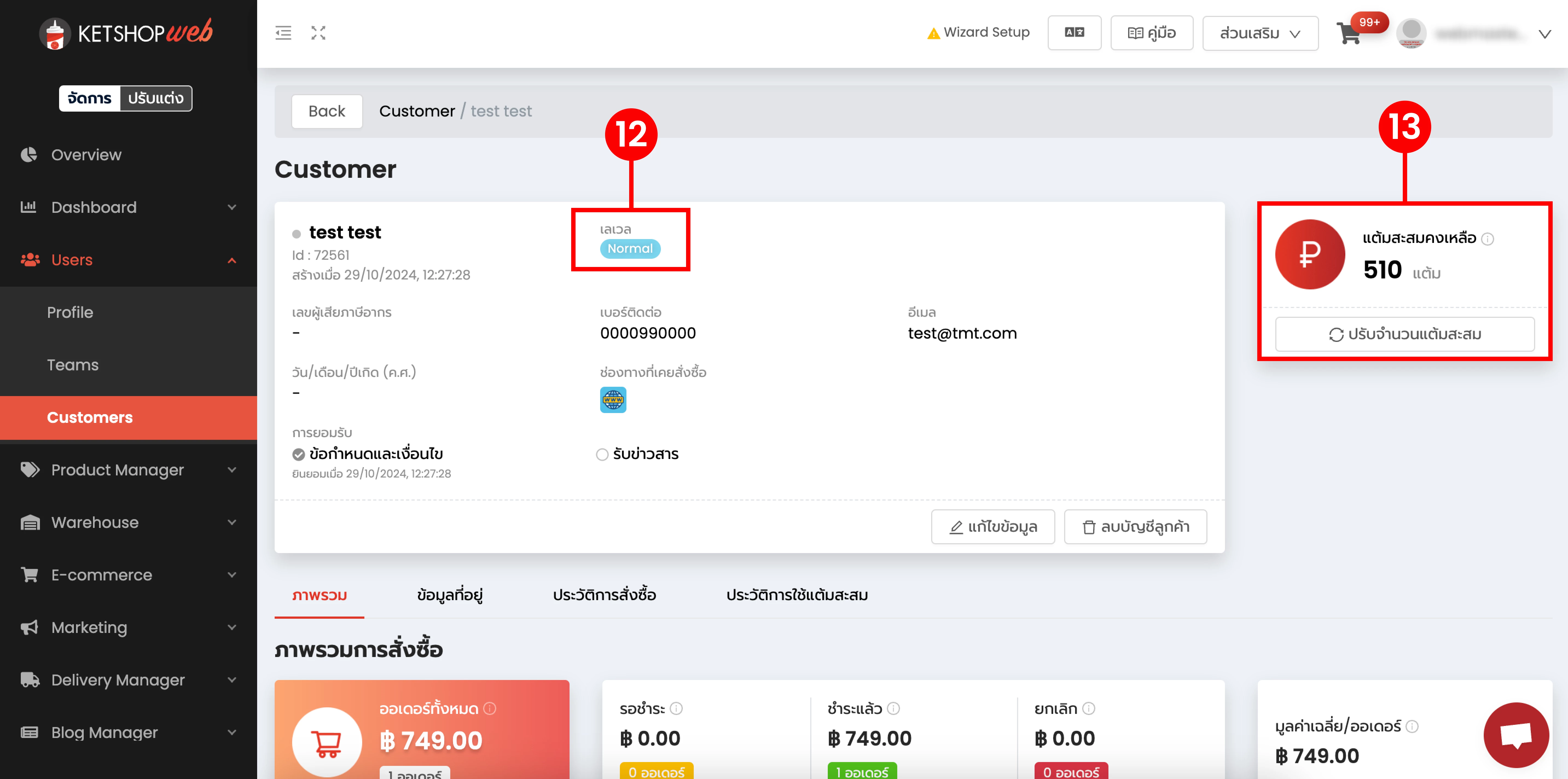Image resolution: width=1568 pixels, height=779 pixels.
Task: Open the Teams menu item
Action: coord(129,365)
